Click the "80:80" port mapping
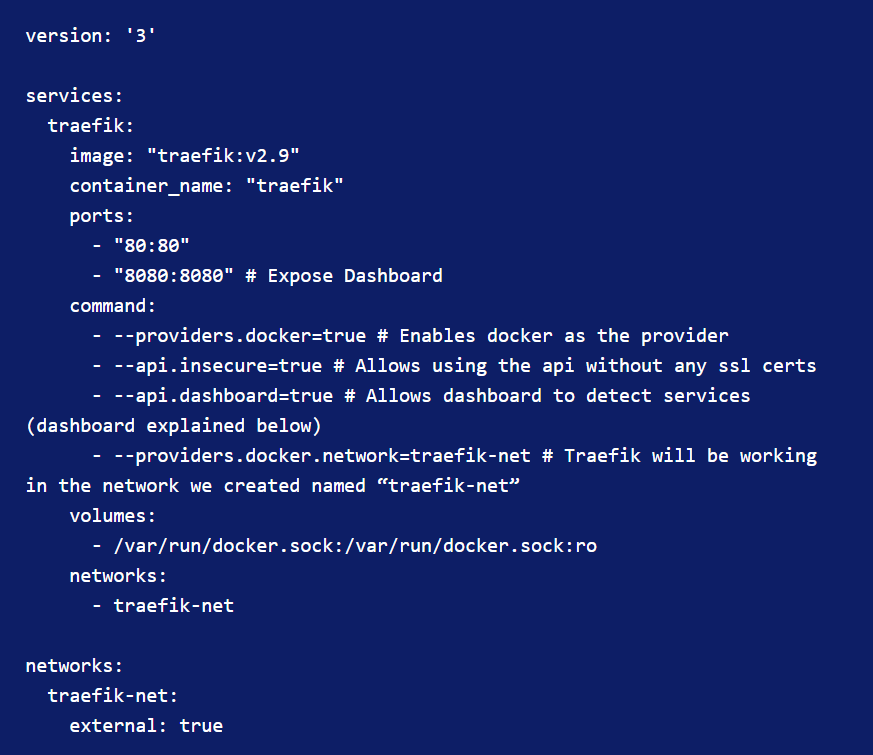The height and width of the screenshot is (755, 873). [x=151, y=246]
